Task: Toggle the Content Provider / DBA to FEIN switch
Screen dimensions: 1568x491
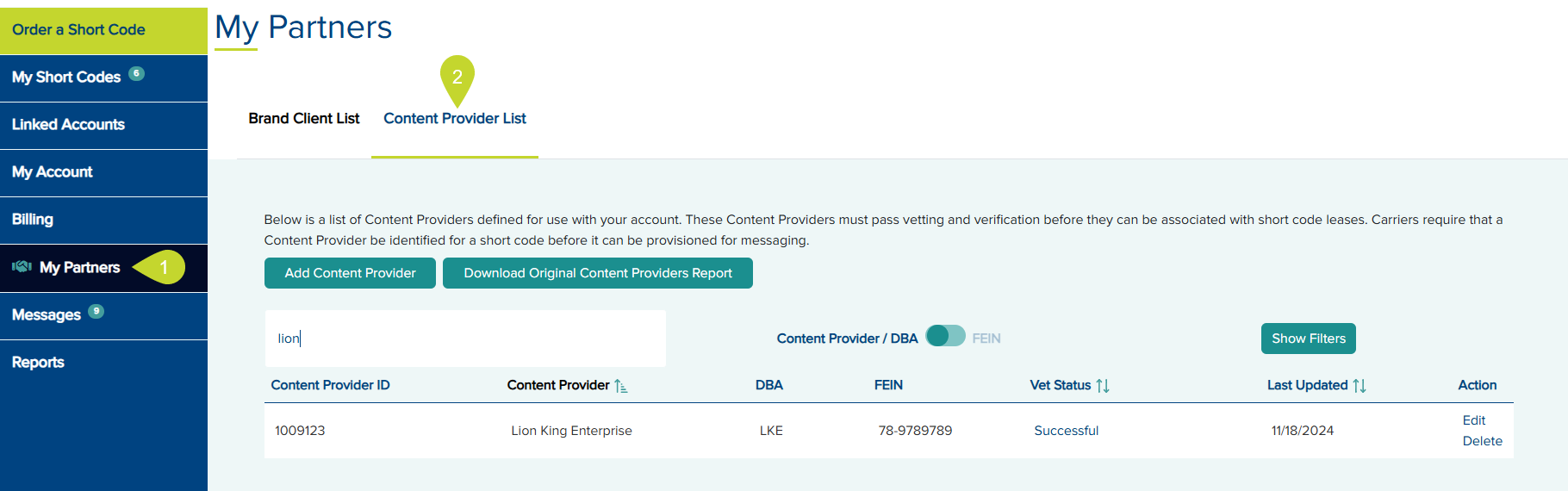Action: pos(945,336)
